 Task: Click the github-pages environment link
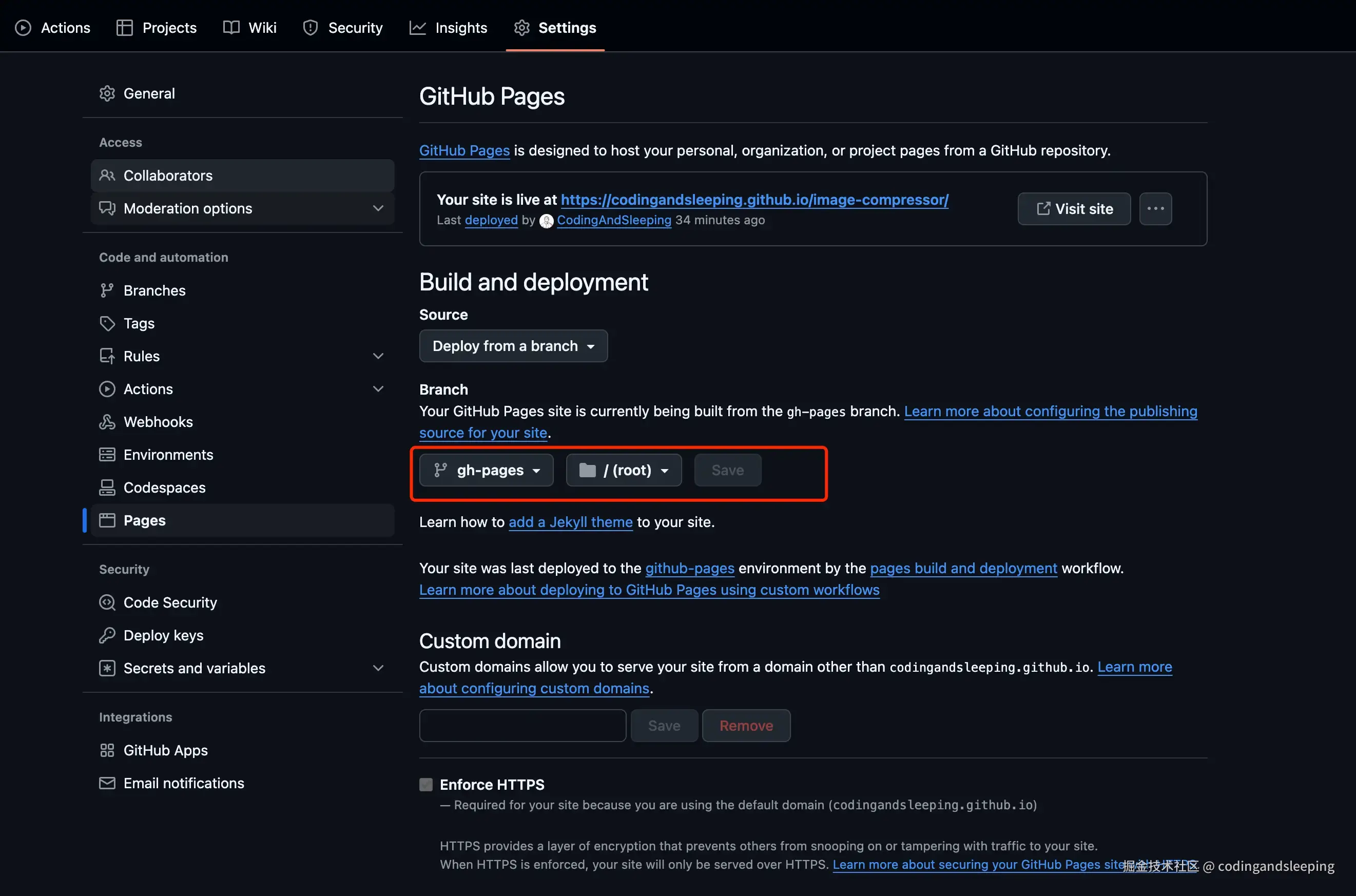coord(689,568)
